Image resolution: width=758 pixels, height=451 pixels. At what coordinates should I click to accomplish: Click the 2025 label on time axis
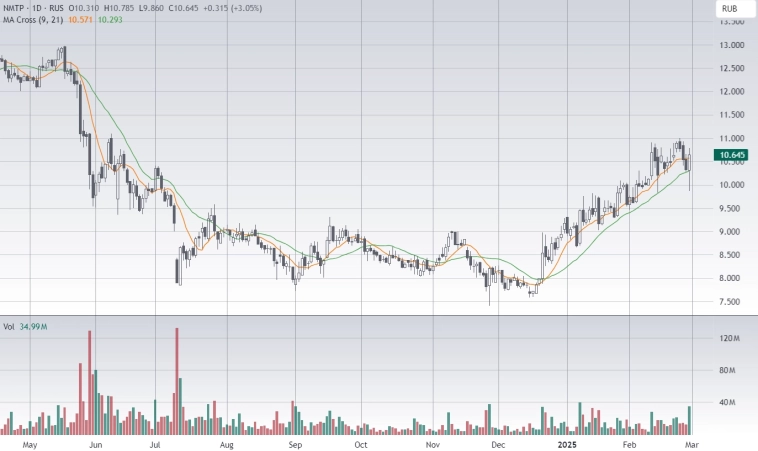coord(567,445)
